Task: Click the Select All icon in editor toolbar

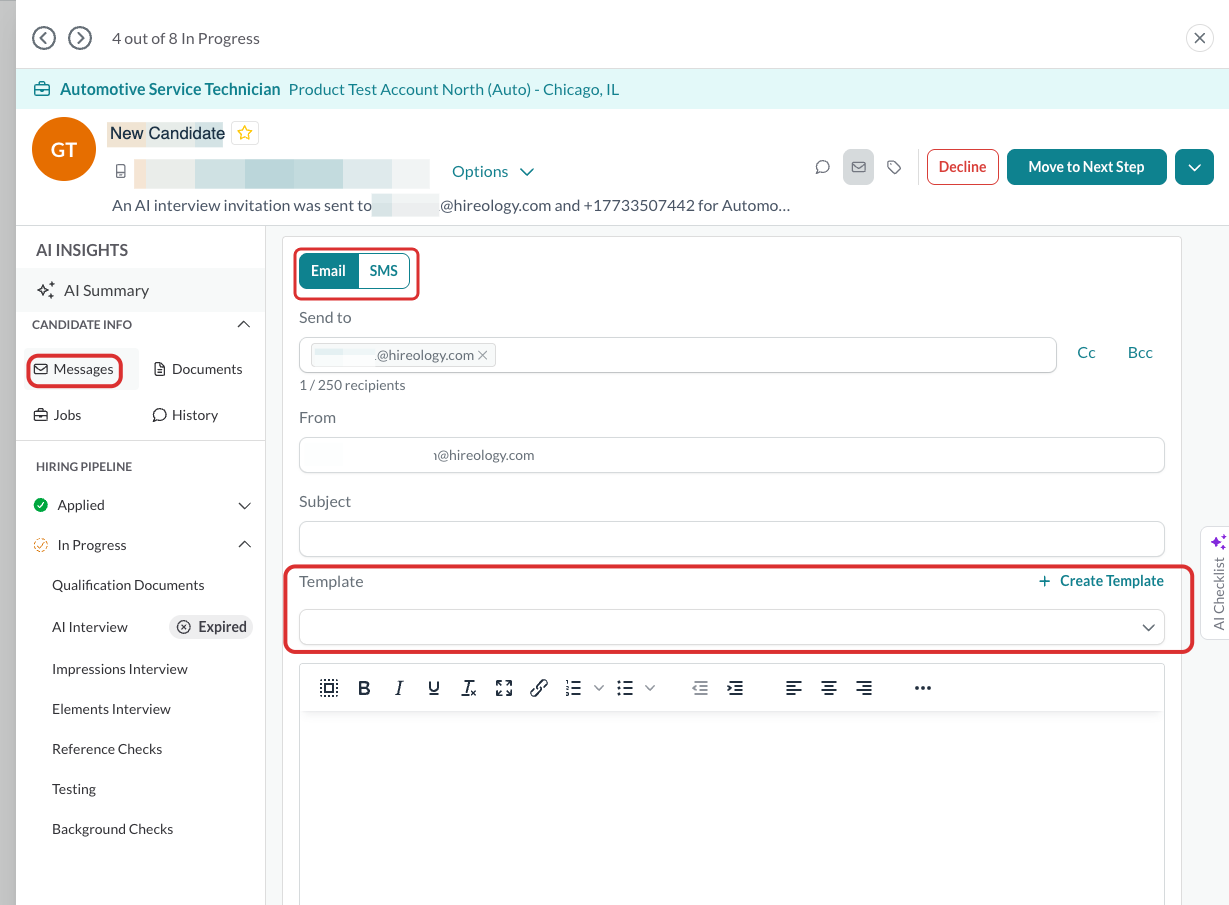Action: [x=329, y=688]
